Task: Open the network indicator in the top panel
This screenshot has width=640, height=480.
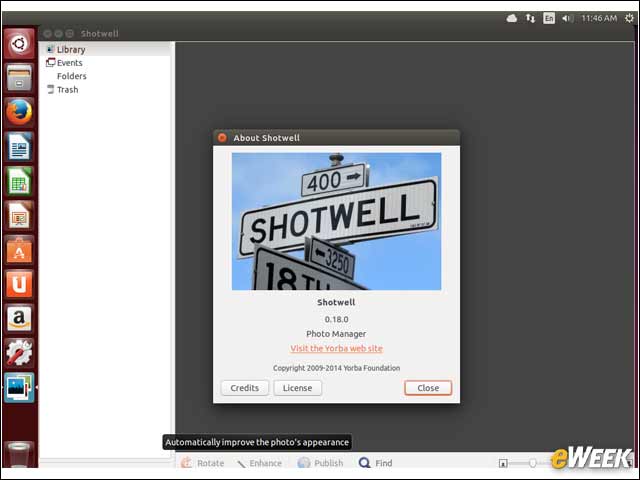Action: pos(530,18)
